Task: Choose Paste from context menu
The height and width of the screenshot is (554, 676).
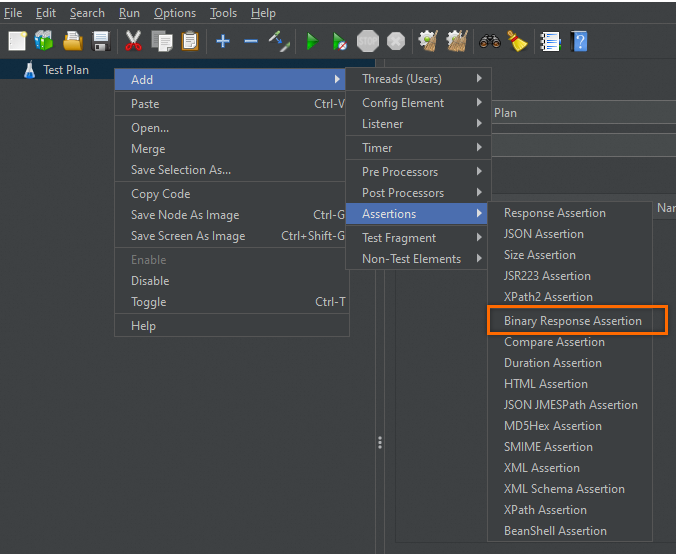Action: click(232, 104)
